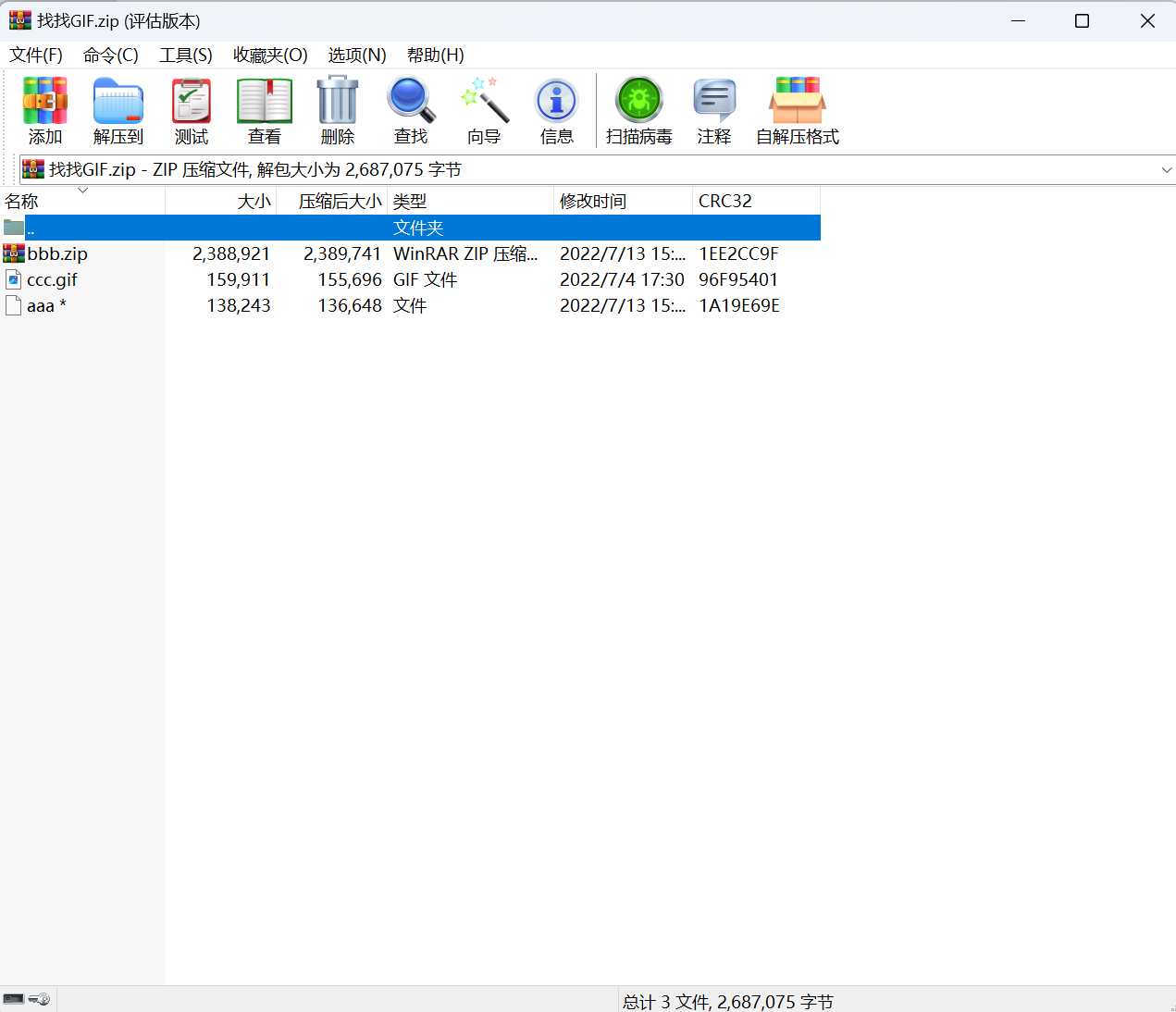Open the 工具(S) menu
The height and width of the screenshot is (1012, 1176).
(186, 55)
